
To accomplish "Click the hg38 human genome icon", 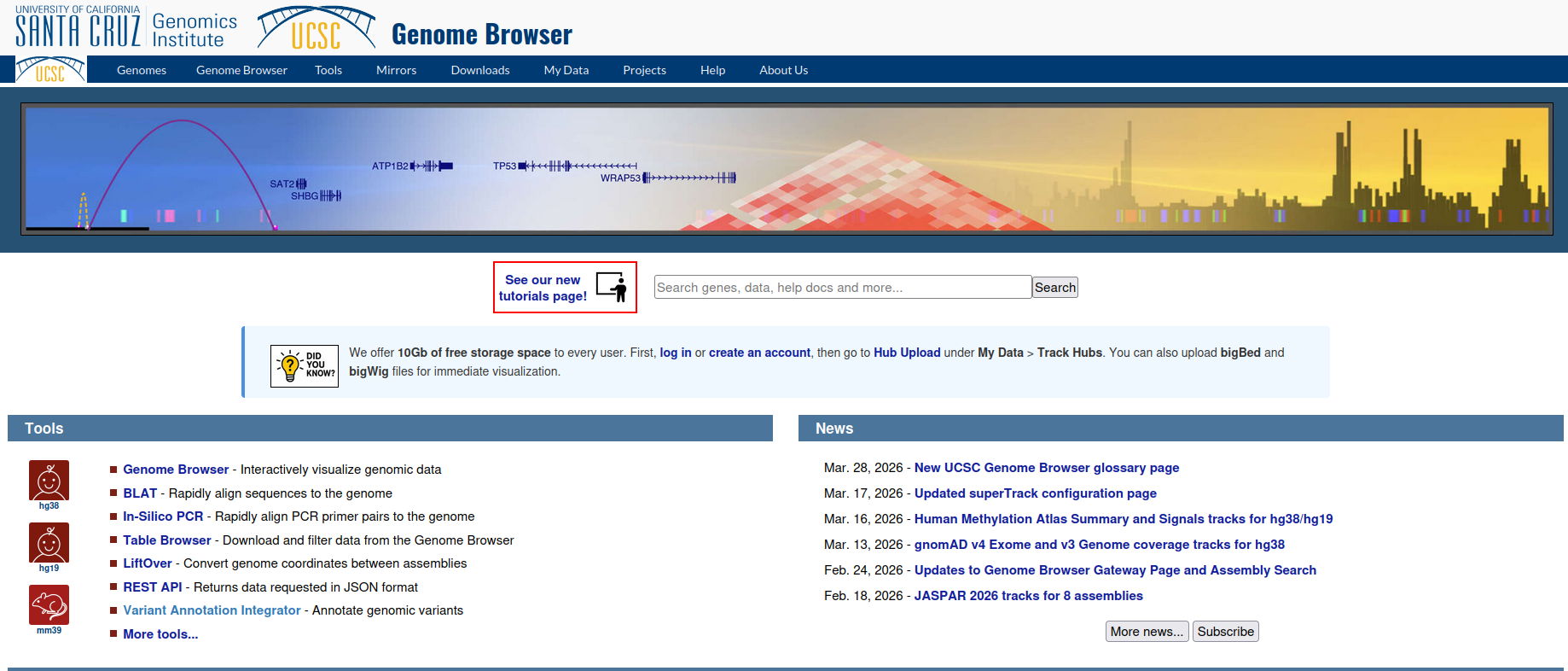I will coord(49,481).
